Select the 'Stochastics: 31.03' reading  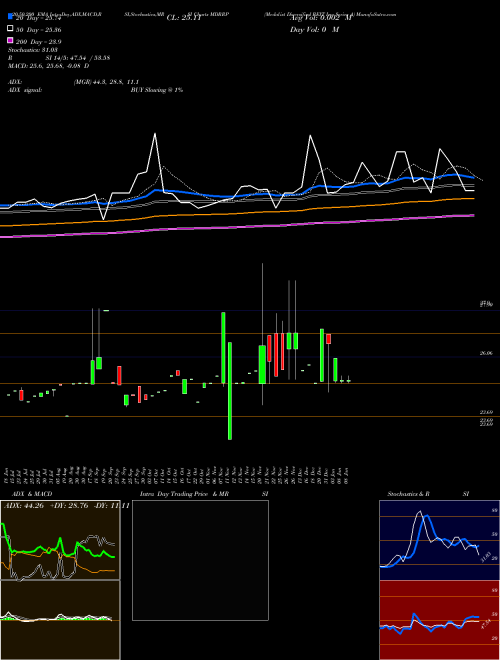point(33,50)
